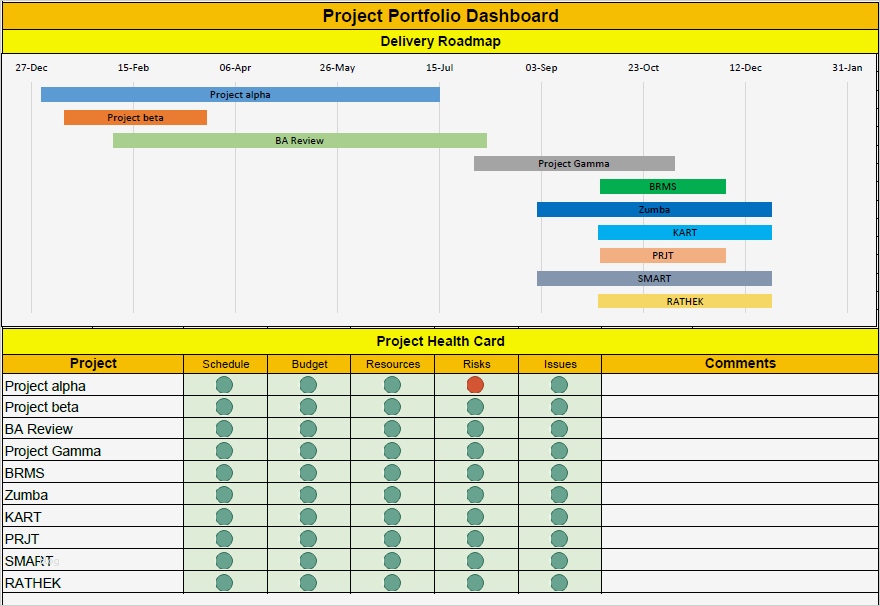Viewport: 880px width, 606px height.
Task: Select the Budget status dot for Project Gamma
Action: tap(307, 450)
